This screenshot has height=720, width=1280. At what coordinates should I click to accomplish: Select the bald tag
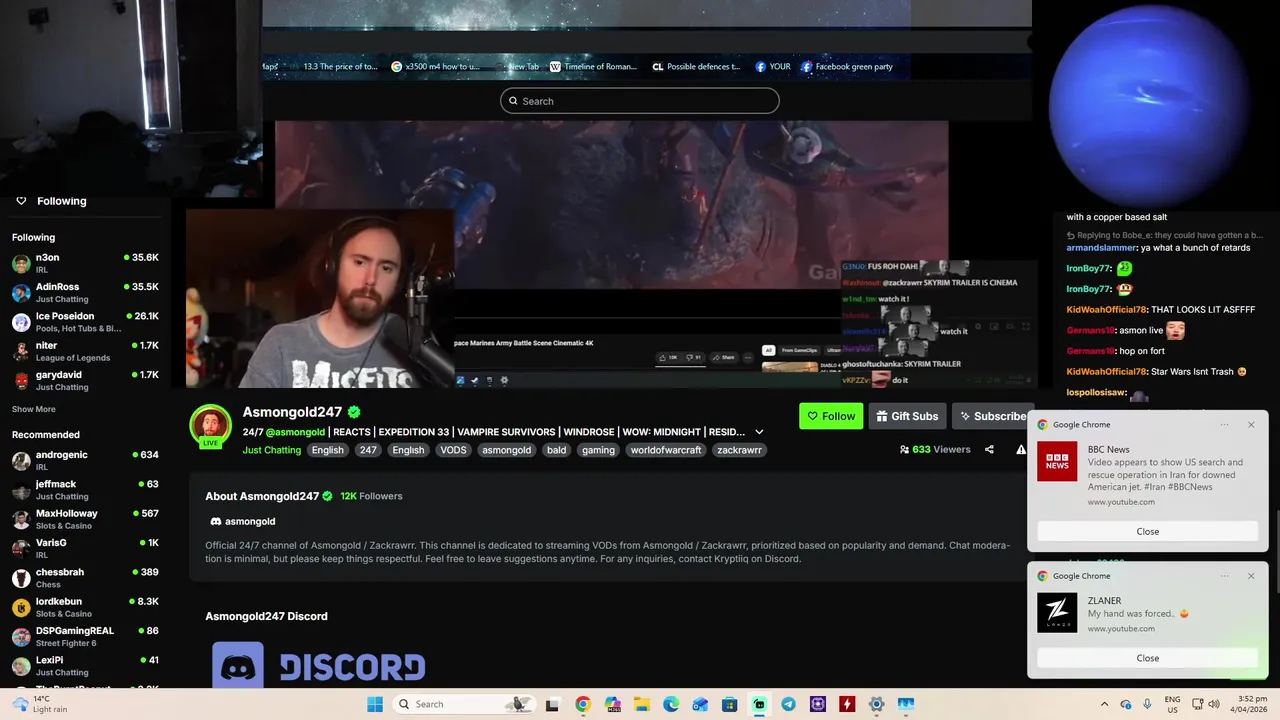[x=557, y=450]
